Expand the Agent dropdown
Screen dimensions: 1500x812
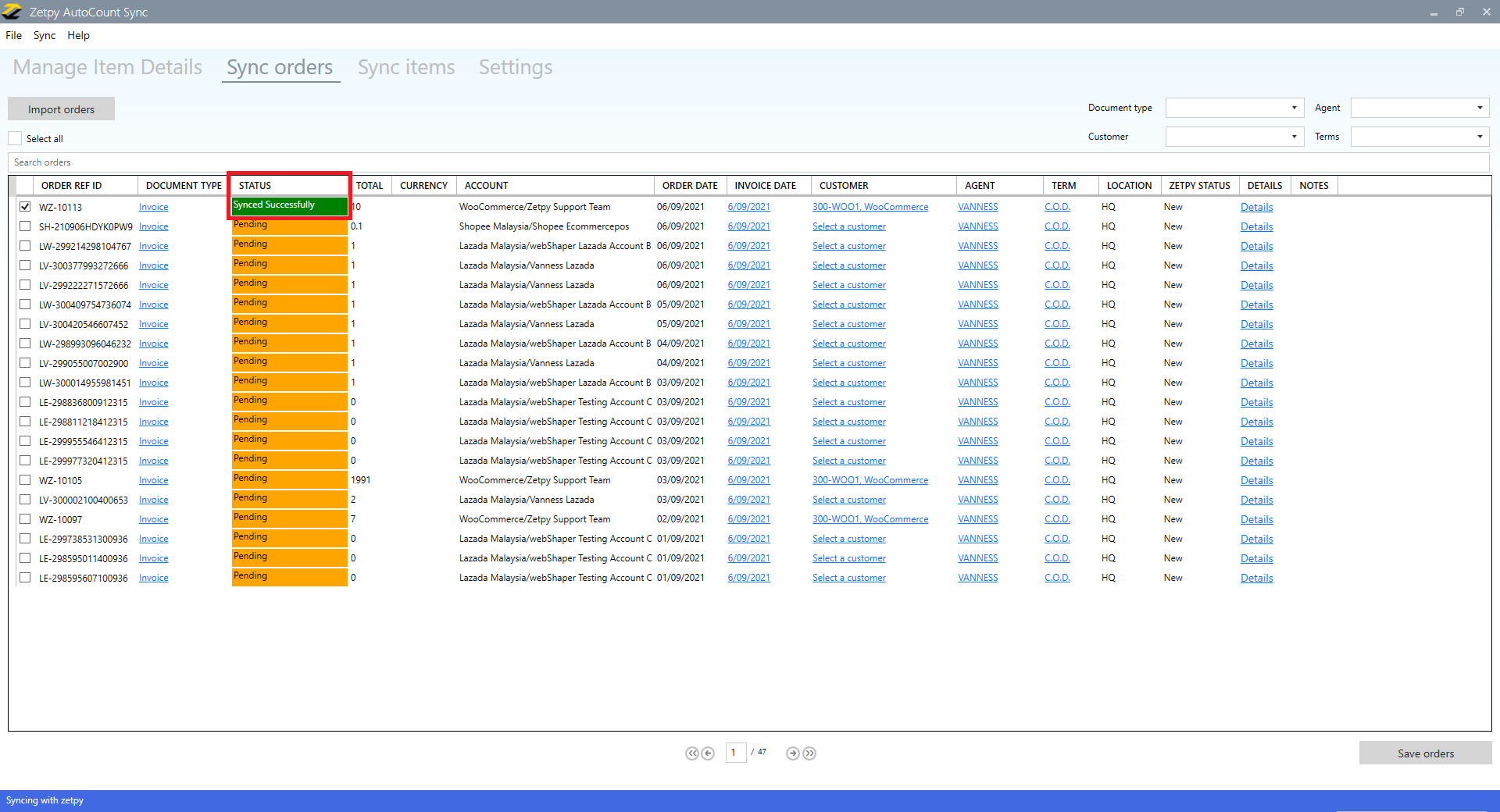click(1420, 108)
